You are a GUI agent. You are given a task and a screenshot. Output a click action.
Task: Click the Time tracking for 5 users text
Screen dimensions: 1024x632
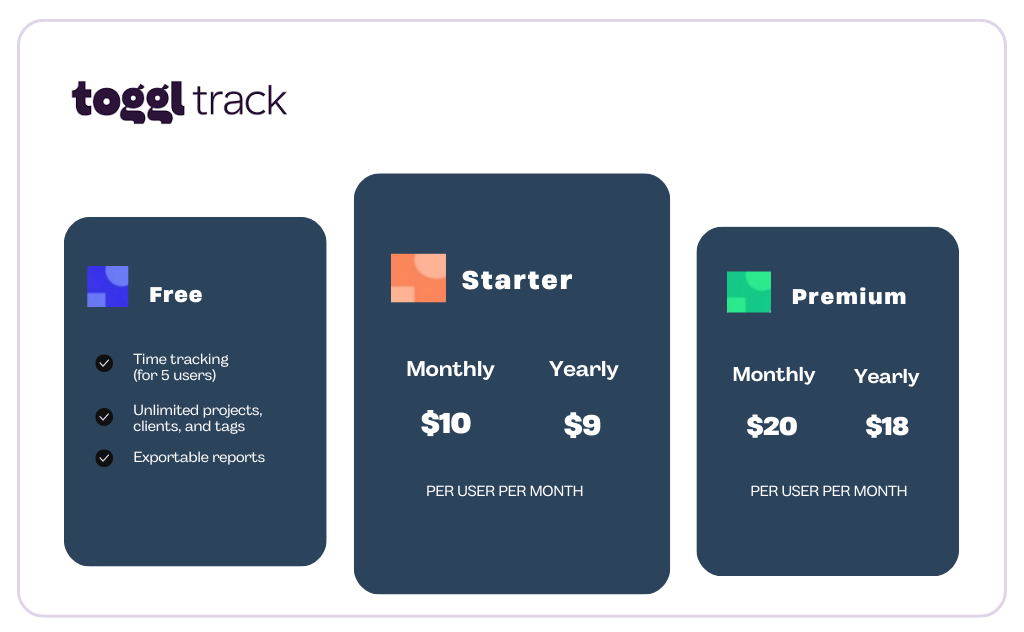[x=181, y=367]
